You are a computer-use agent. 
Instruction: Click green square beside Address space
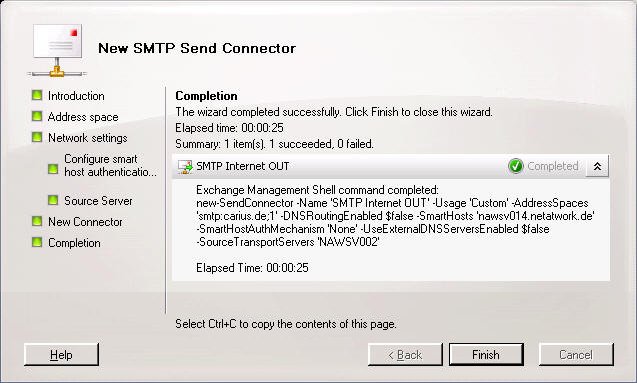tap(37, 116)
